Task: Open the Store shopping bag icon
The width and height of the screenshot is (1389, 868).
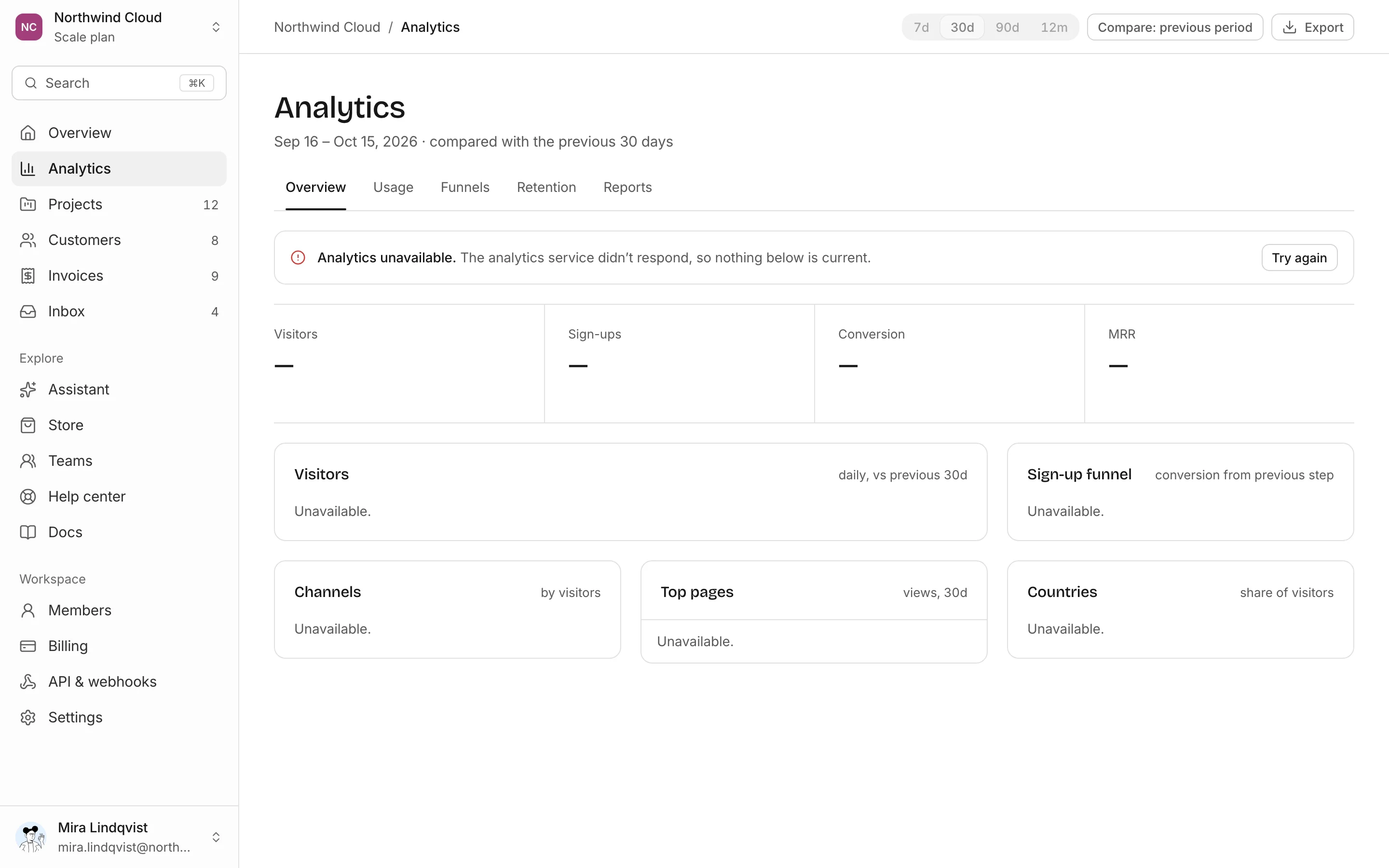Action: click(x=27, y=425)
